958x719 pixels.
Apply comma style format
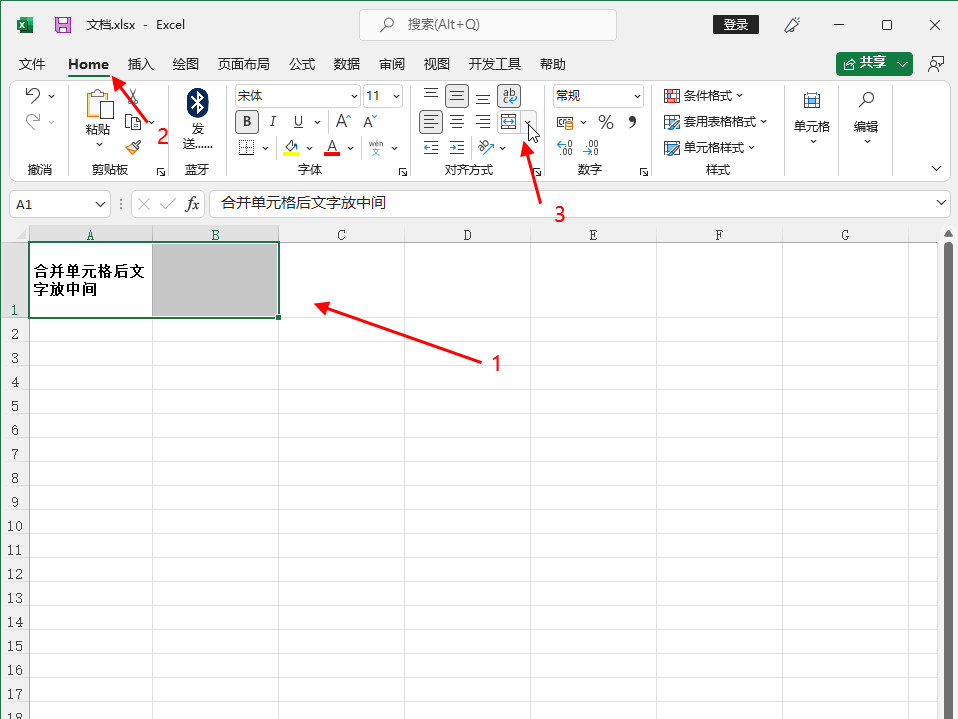point(632,122)
